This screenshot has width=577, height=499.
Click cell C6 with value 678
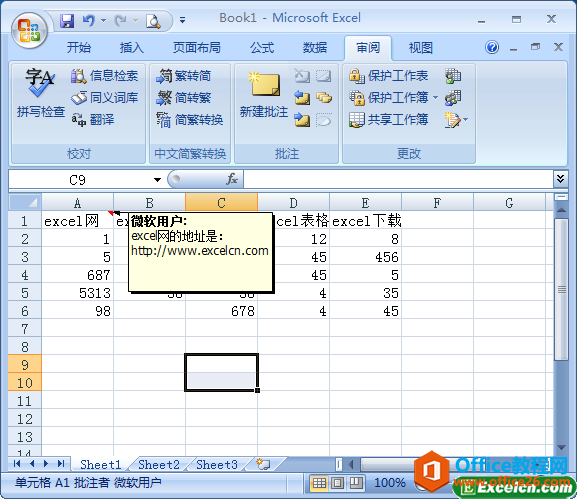click(221, 311)
